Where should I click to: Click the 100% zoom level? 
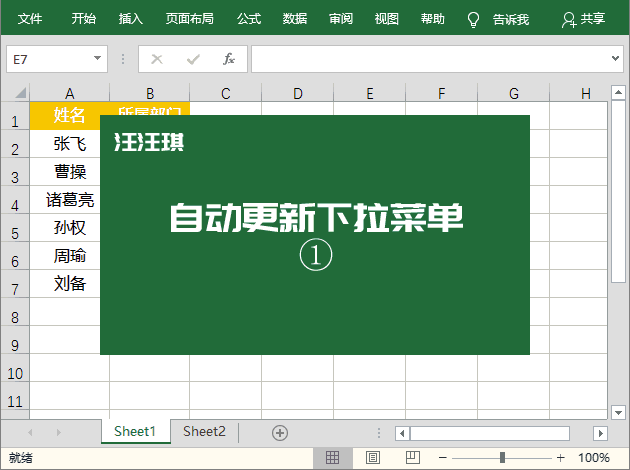594,458
